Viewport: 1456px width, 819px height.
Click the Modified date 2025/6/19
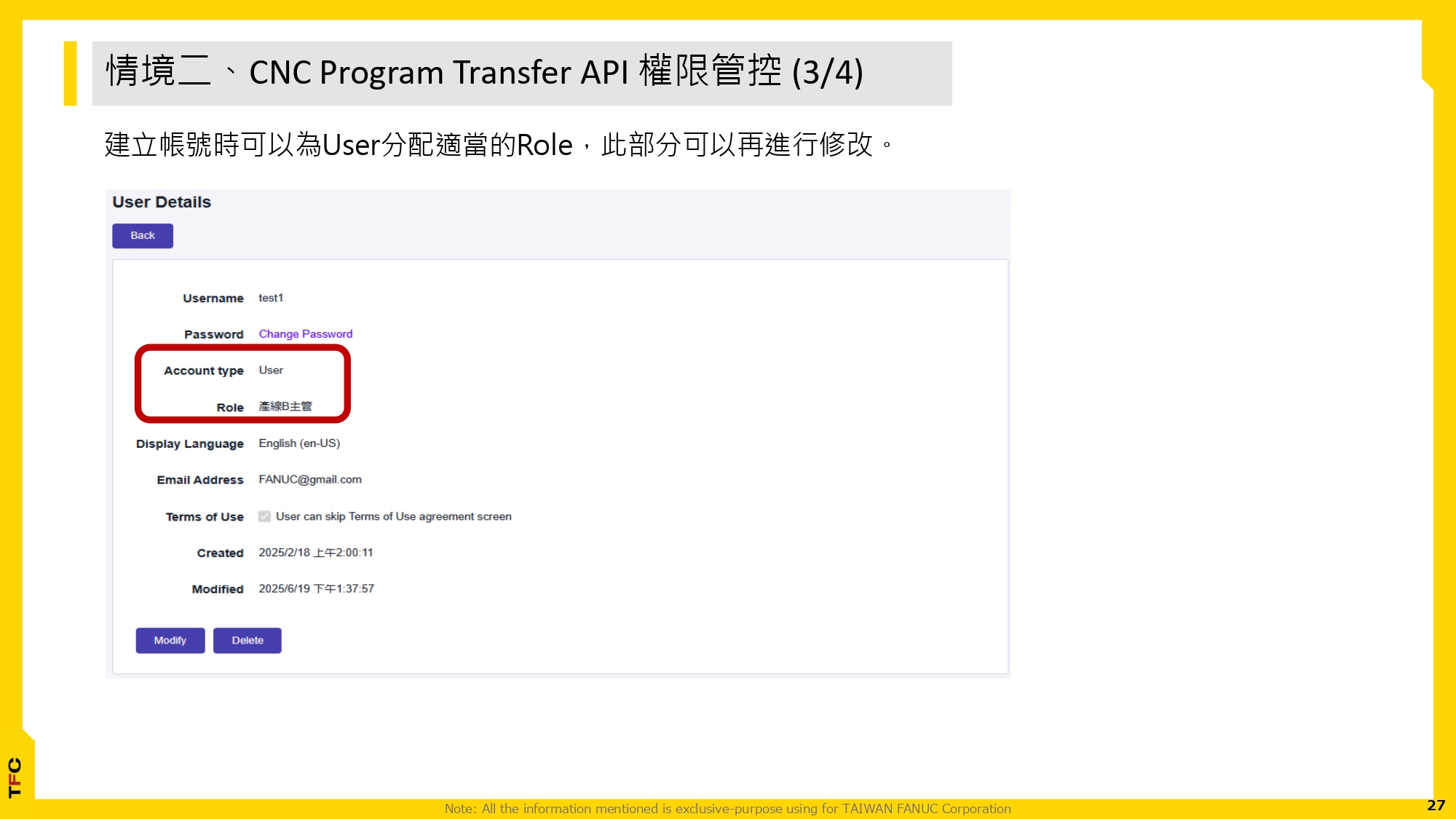coord(317,588)
